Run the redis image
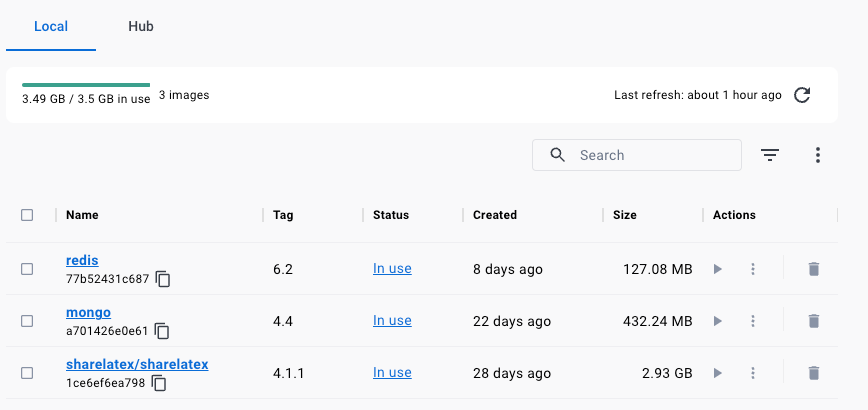This screenshot has height=410, width=868. click(x=717, y=269)
